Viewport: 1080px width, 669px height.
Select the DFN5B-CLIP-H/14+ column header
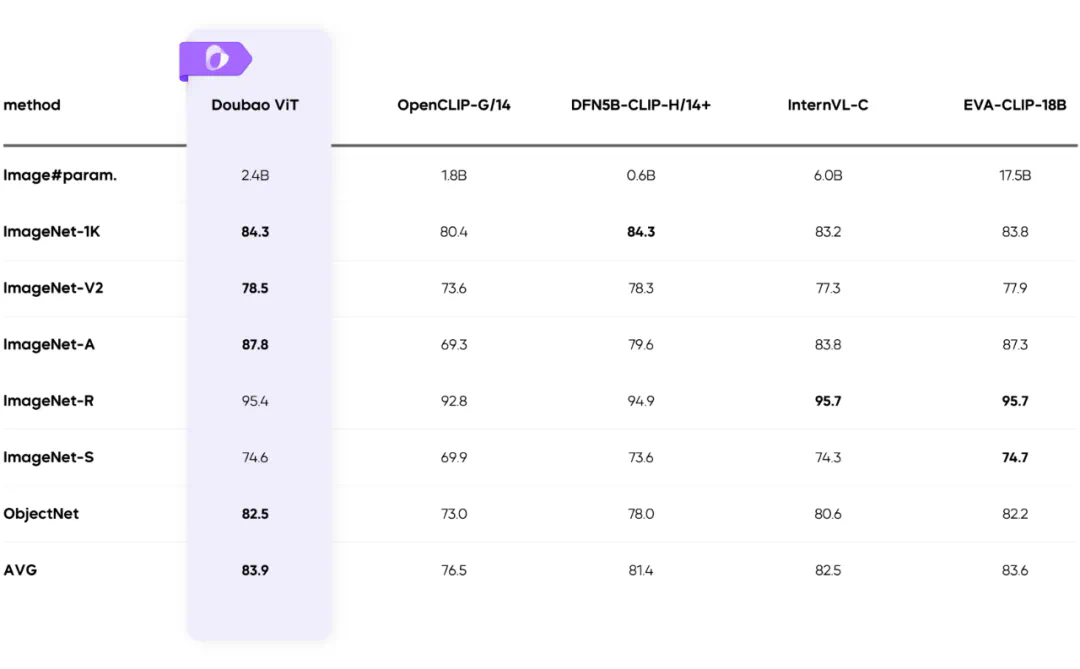(640, 105)
